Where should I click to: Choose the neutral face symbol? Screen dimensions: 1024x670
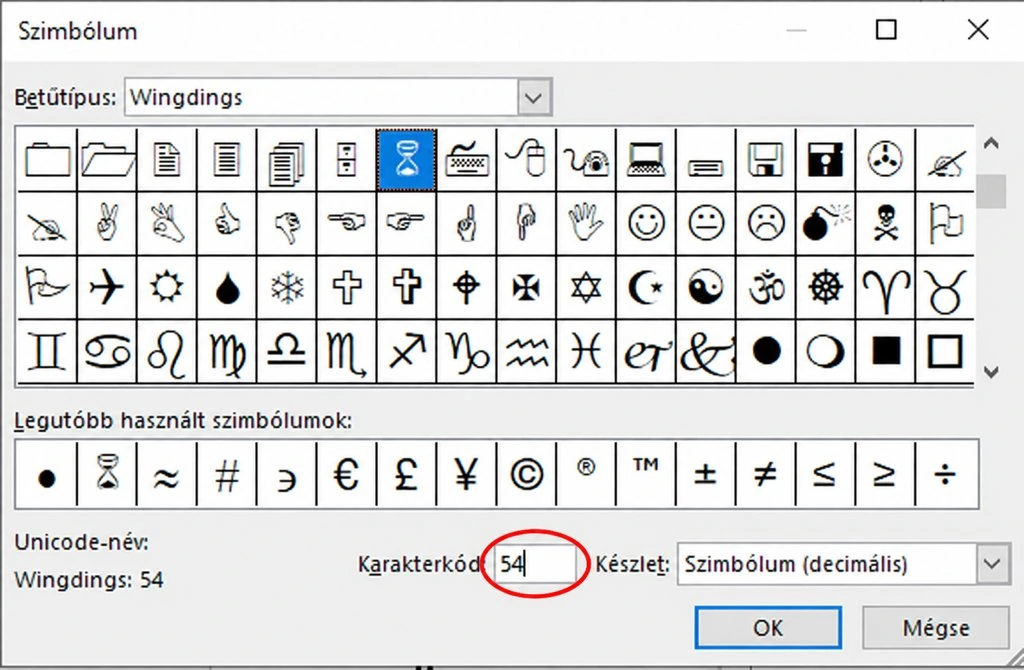click(706, 223)
